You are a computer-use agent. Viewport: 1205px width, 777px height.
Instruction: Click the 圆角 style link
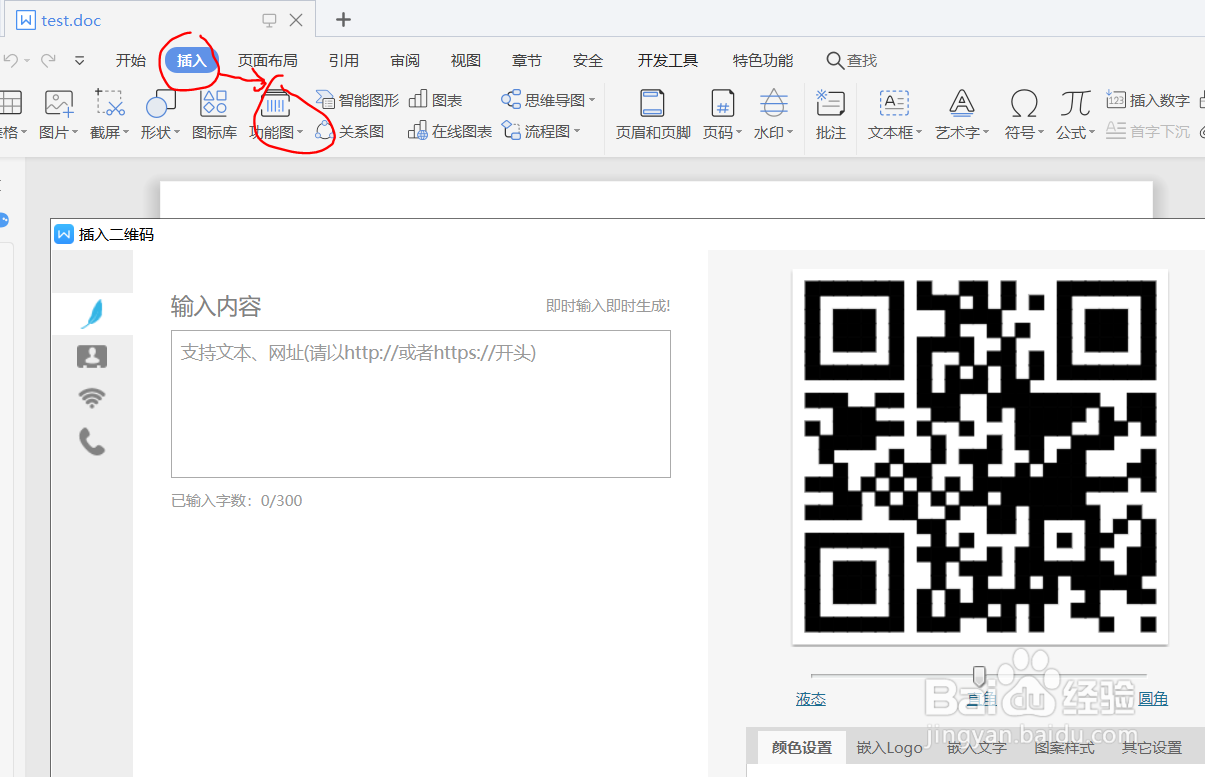click(1153, 699)
